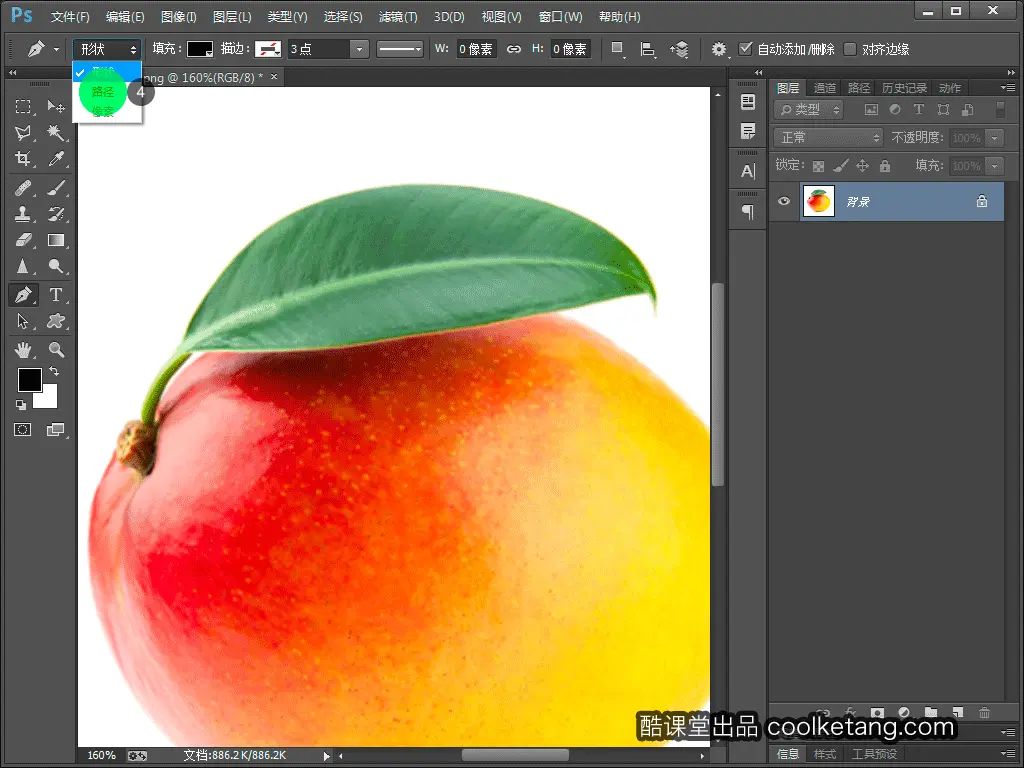This screenshot has width=1024, height=768.
Task: Open the tool mode Shape dropdown
Action: click(x=107, y=49)
